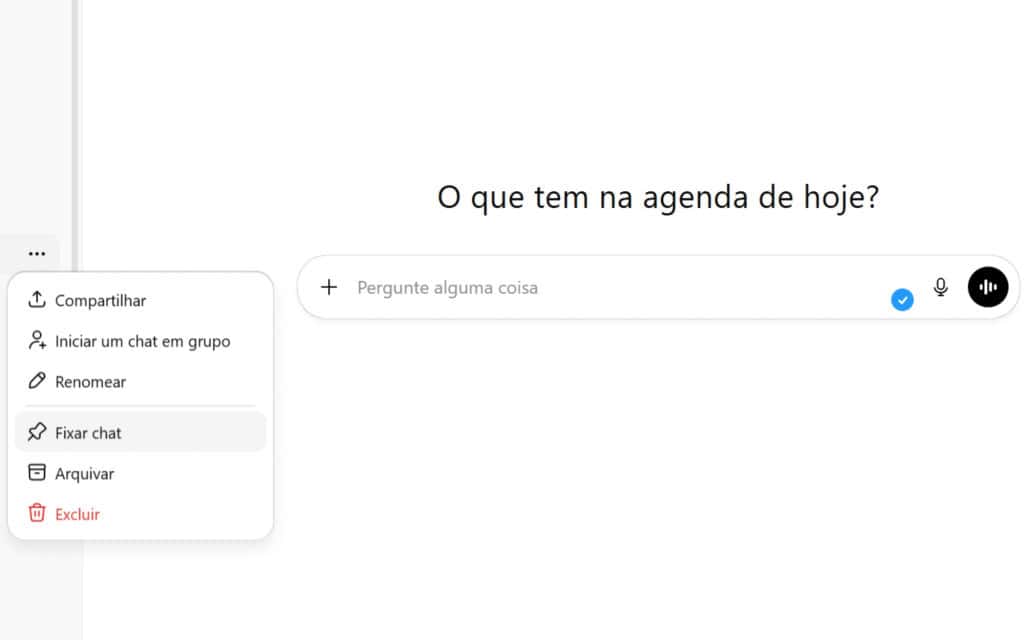Screen dimensions: 1024x640
Task: Click the pin icon beside Fixar chat
Action: point(38,432)
